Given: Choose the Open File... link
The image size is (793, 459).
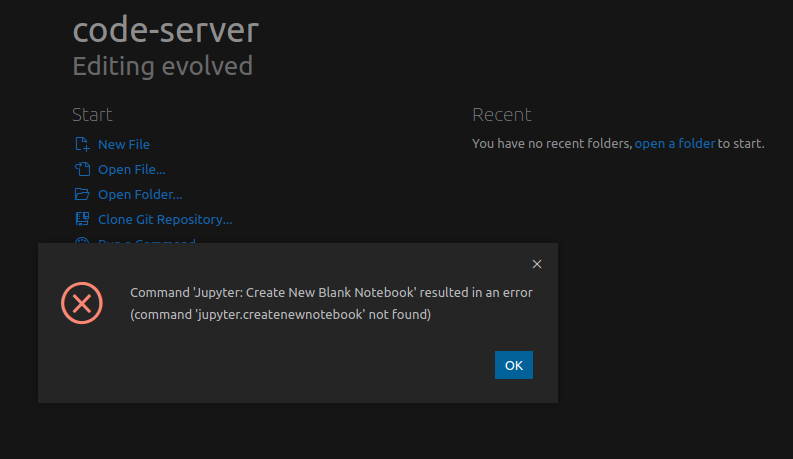Looking at the screenshot, I should 131,169.
